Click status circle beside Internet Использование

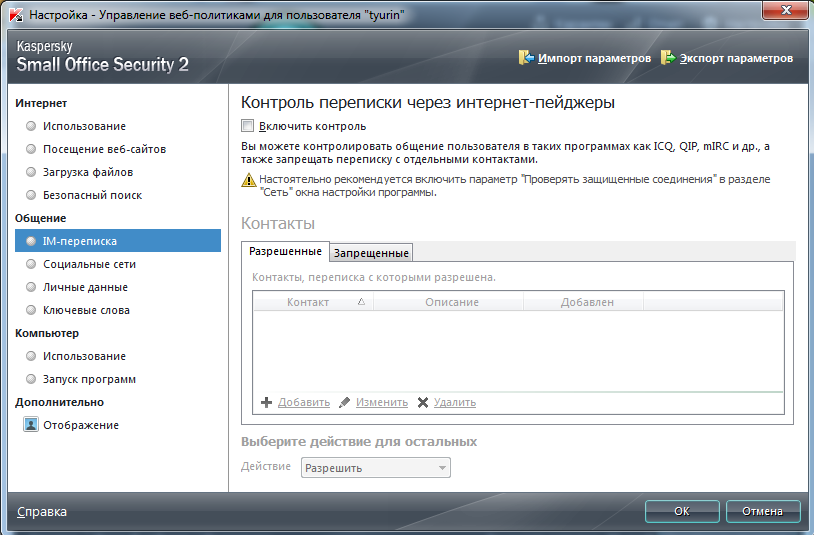tap(31, 126)
